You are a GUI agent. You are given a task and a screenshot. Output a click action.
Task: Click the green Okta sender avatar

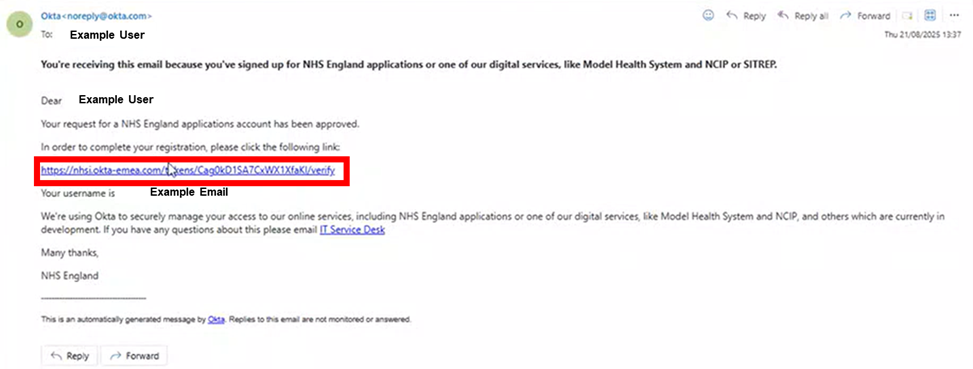[x=19, y=24]
